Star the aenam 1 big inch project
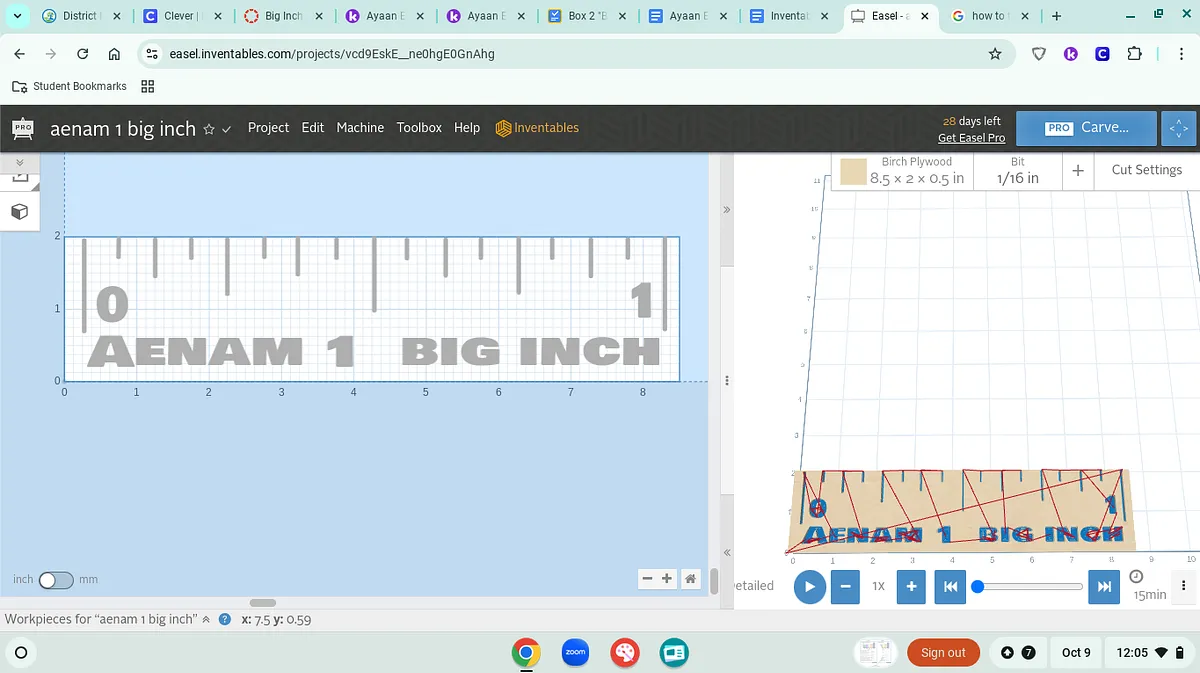 (209, 129)
